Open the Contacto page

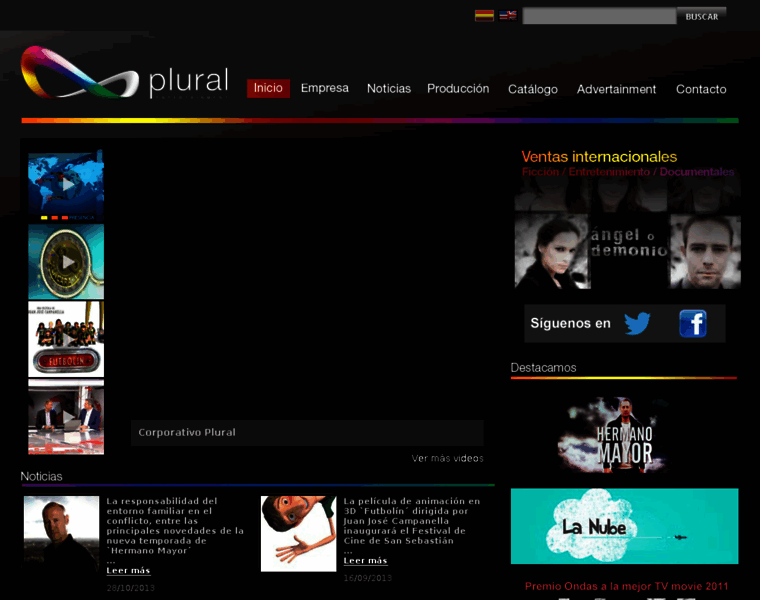point(701,90)
